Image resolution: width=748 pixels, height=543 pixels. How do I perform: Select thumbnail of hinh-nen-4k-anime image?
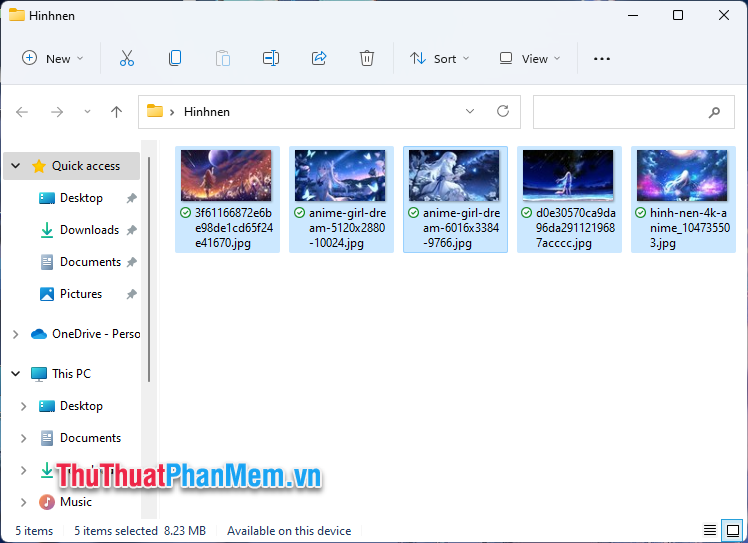[x=682, y=176]
